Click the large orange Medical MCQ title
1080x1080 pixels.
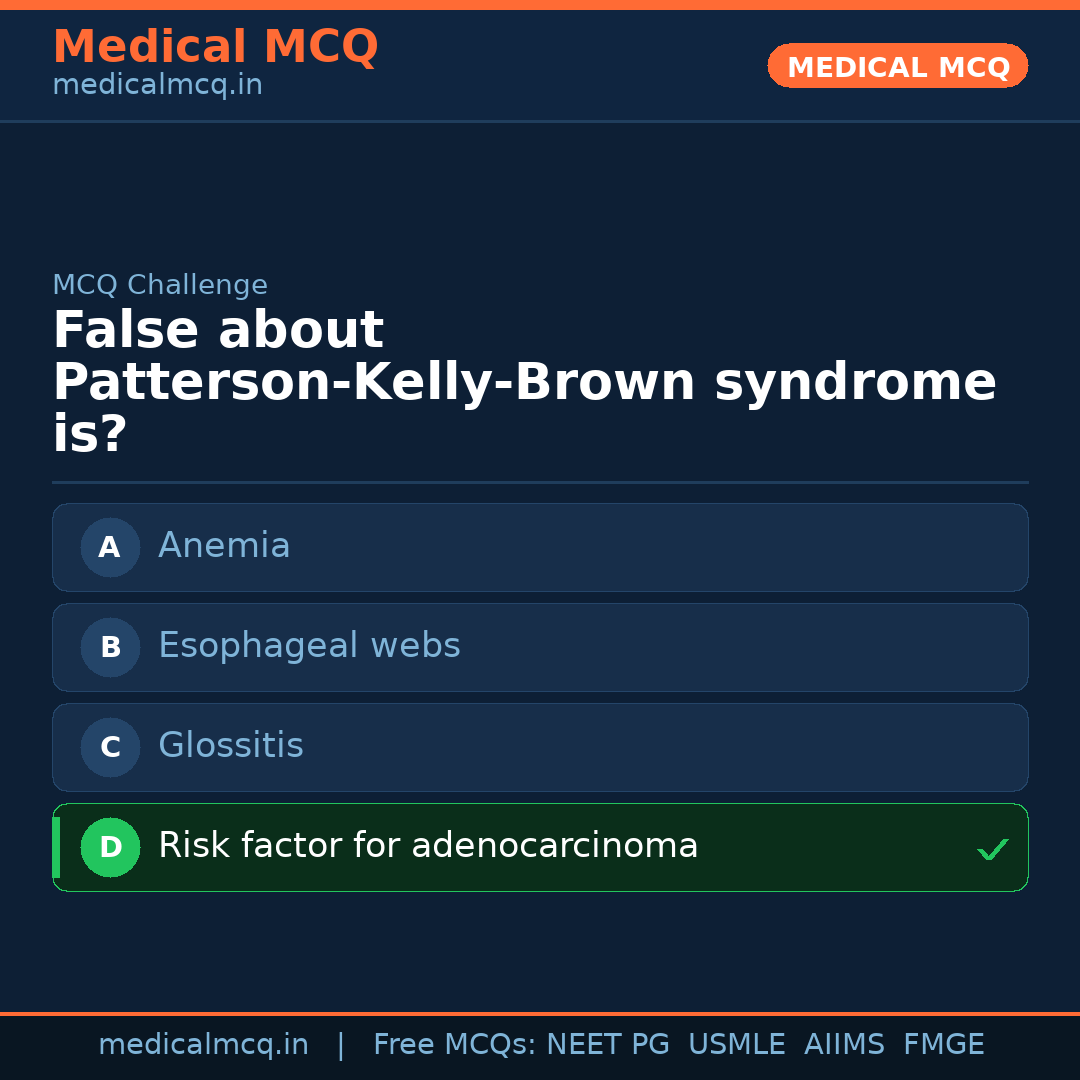(215, 47)
